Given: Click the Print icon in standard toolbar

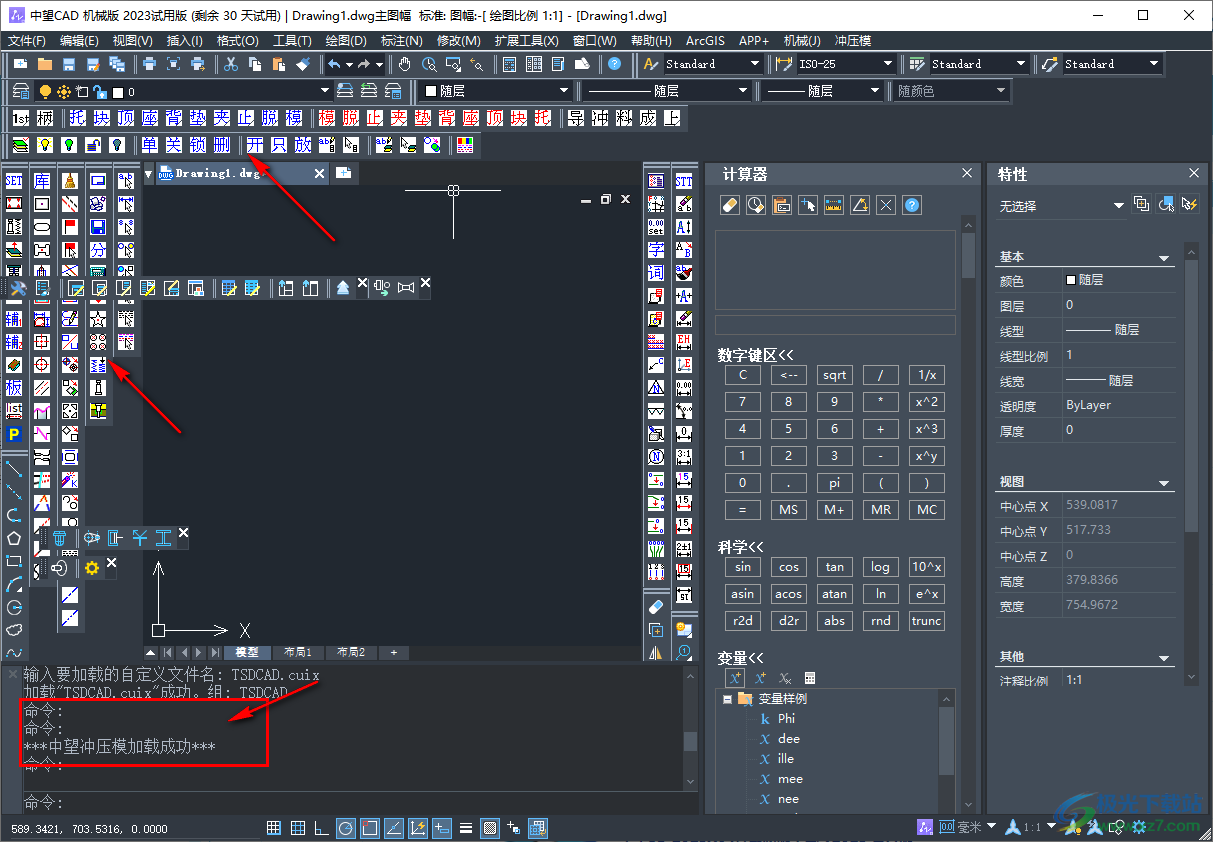Looking at the screenshot, I should tap(149, 64).
